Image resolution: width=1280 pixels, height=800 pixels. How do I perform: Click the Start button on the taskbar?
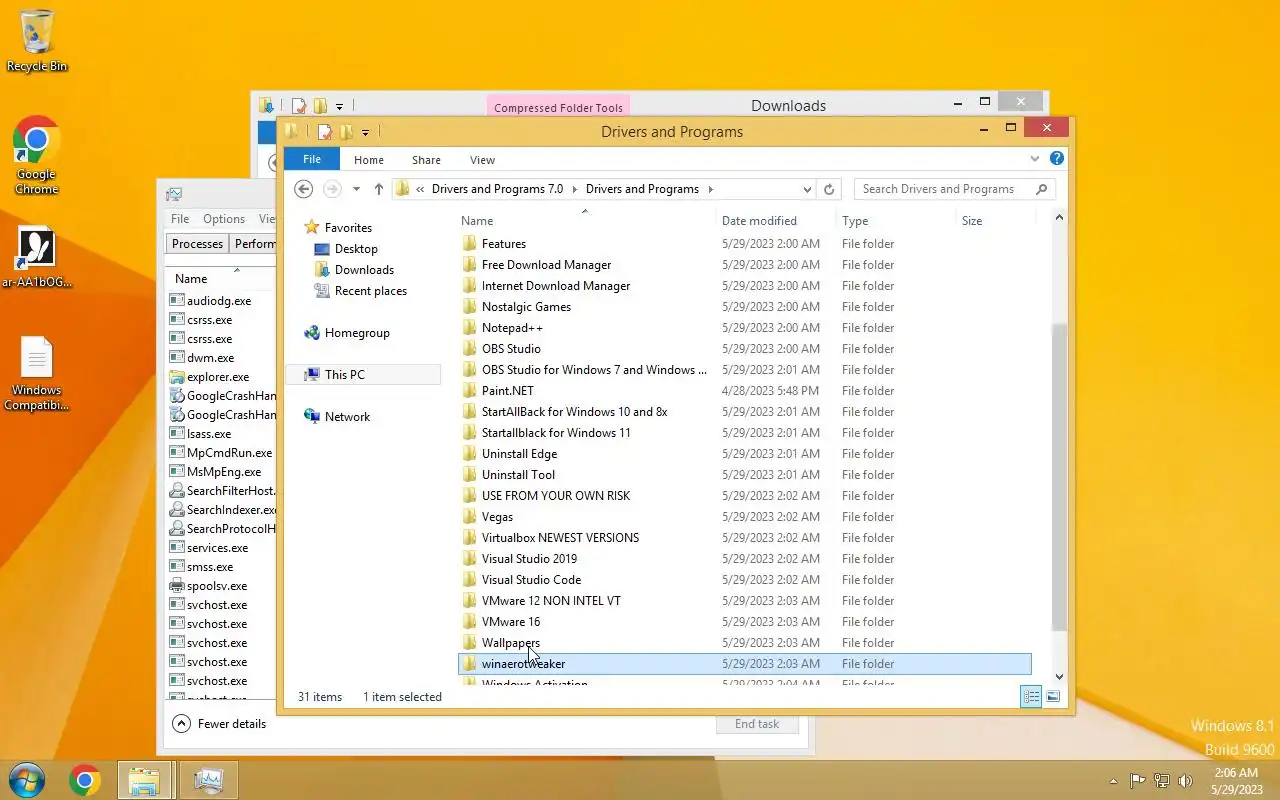[x=26, y=780]
